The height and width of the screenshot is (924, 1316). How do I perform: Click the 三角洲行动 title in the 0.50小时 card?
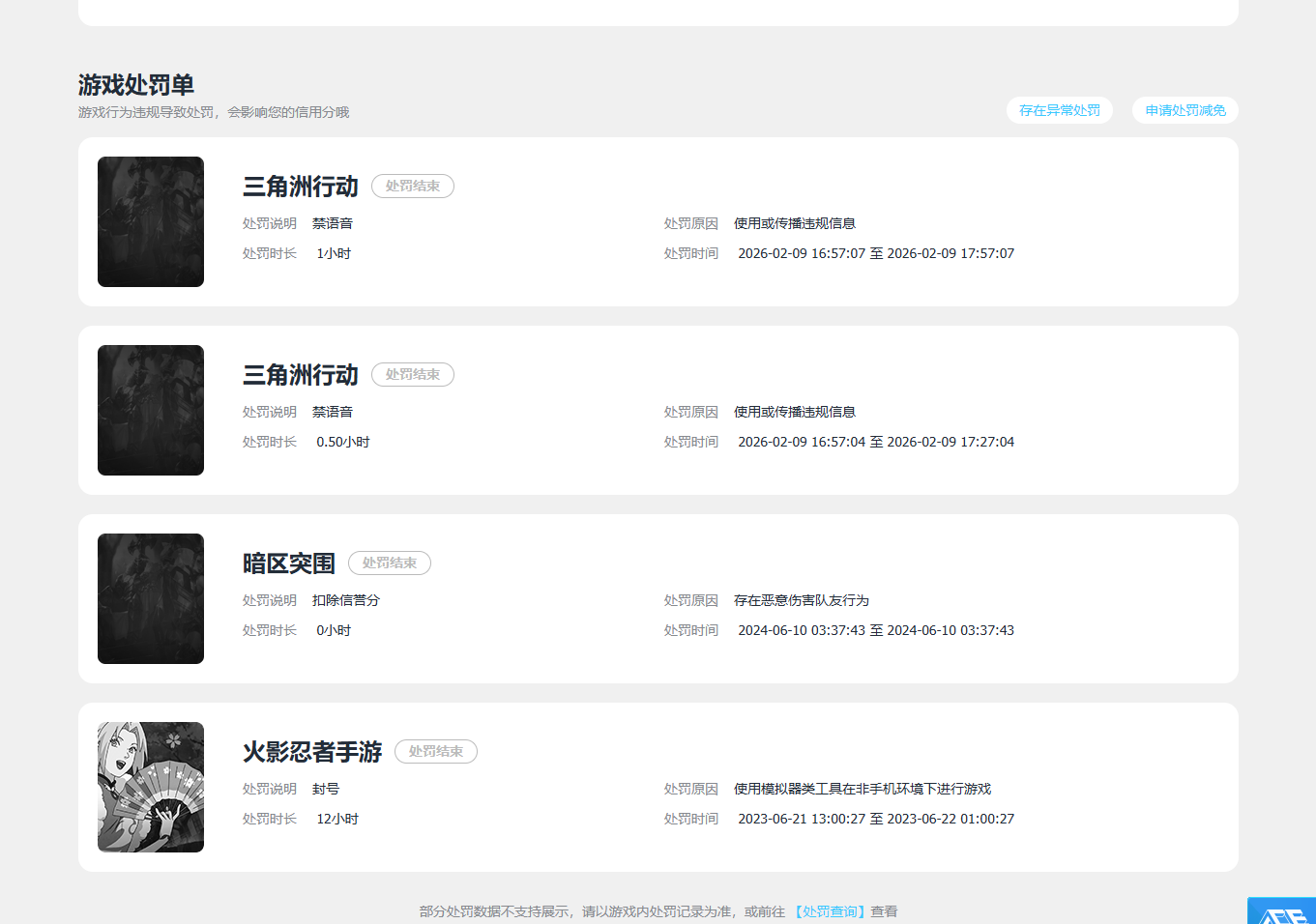coord(301,375)
